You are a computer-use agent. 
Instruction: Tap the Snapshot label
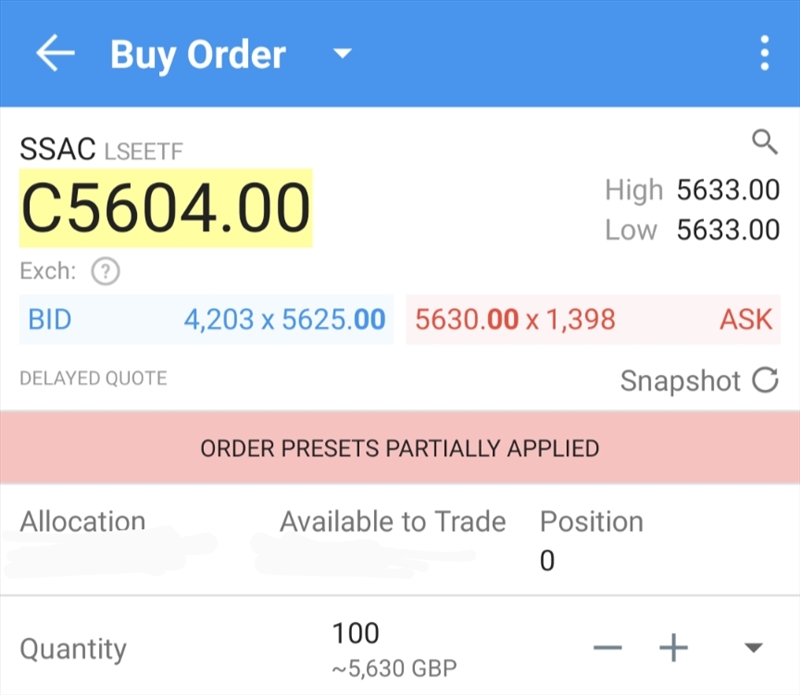pyautogui.click(x=680, y=381)
